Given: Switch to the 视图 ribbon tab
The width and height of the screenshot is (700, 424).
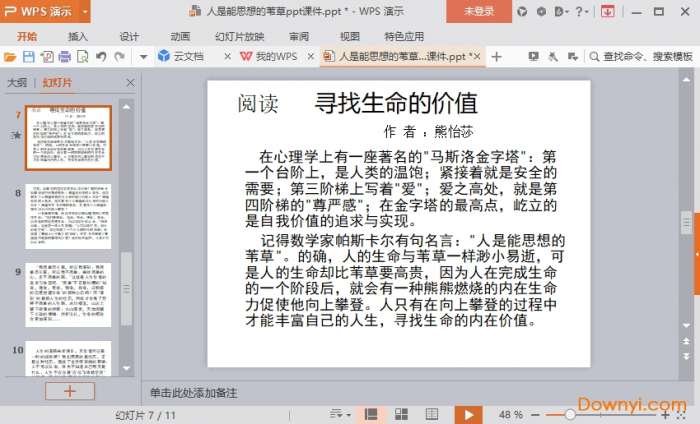Looking at the screenshot, I should click(x=350, y=37).
